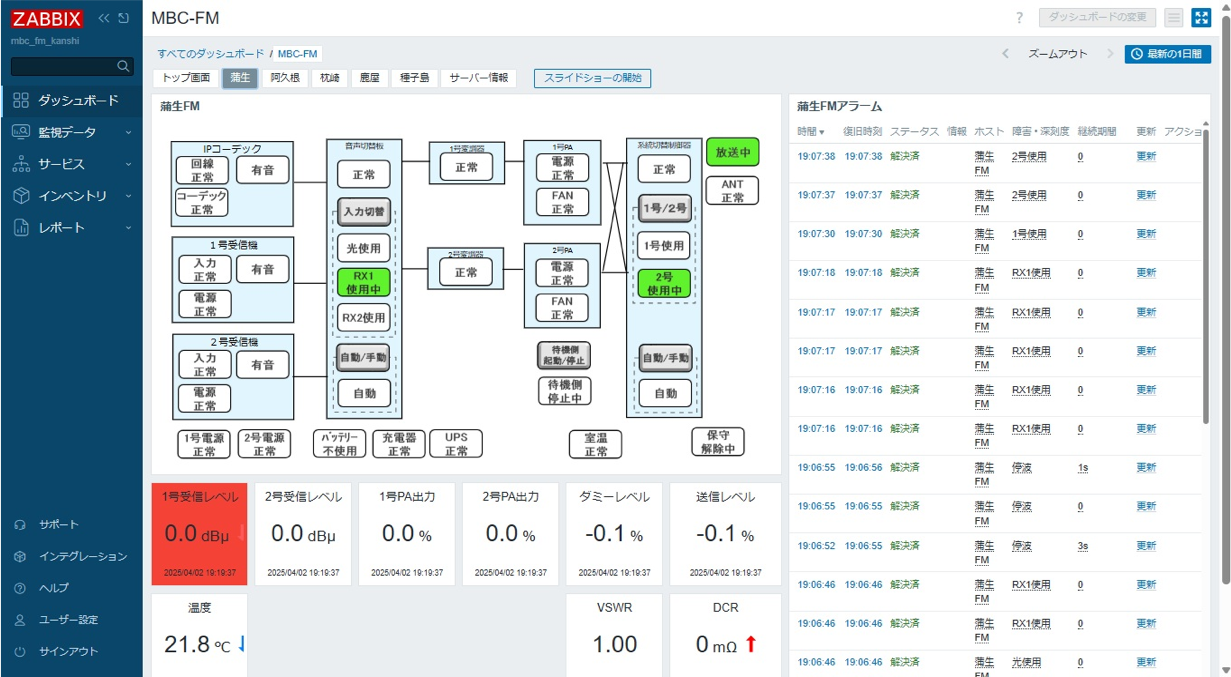The width and height of the screenshot is (1231, 677).
Task: Switch to the 種子島 tab
Action: tap(414, 78)
